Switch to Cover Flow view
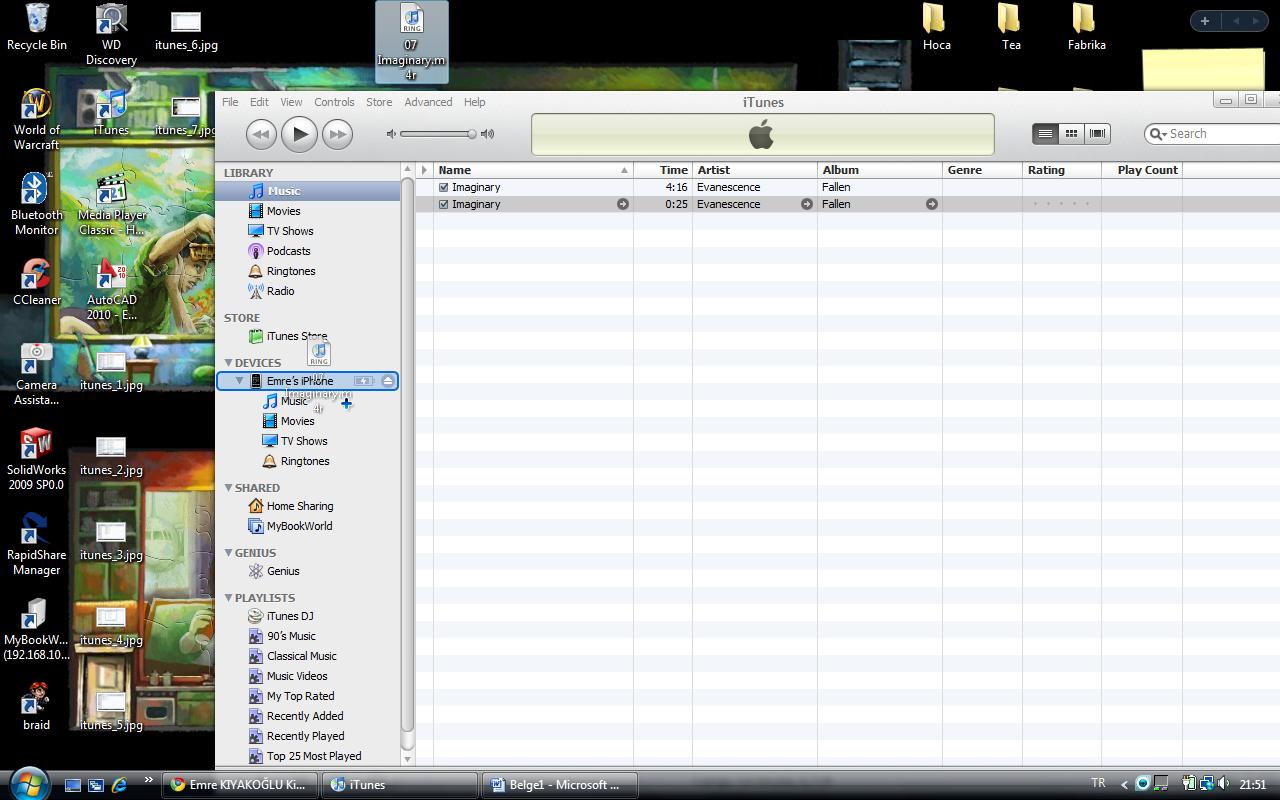The width and height of the screenshot is (1280, 800). pos(1097,133)
